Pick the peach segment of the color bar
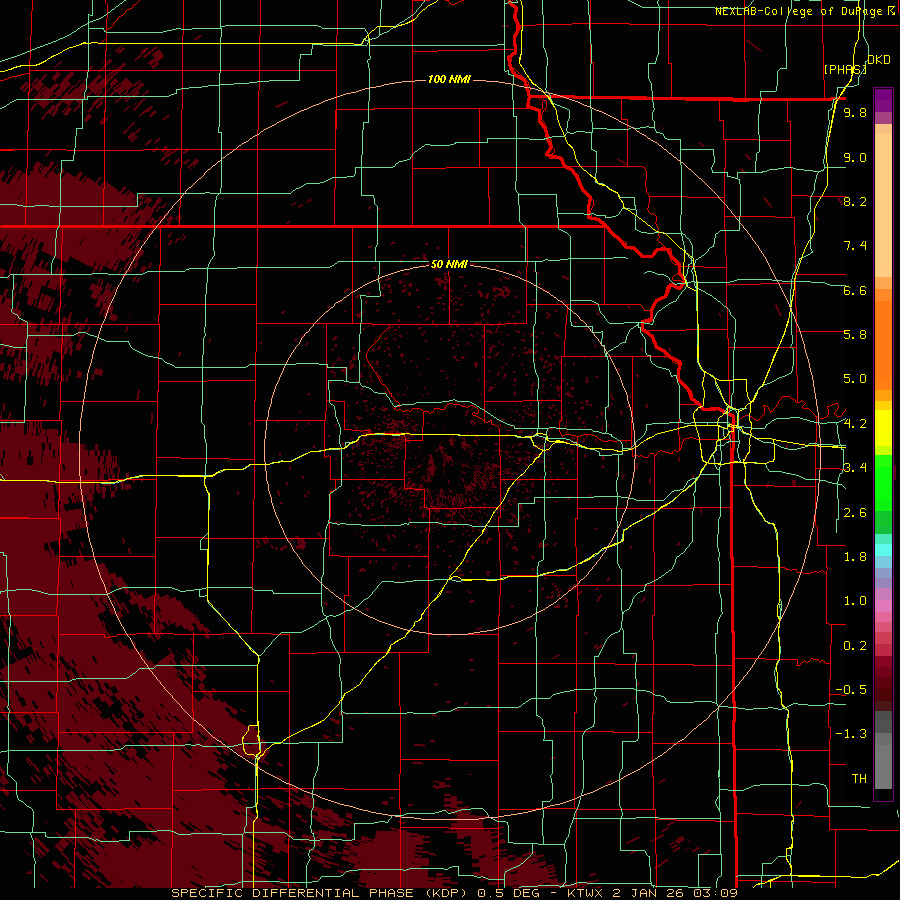Image resolution: width=900 pixels, height=900 pixels. [883, 207]
